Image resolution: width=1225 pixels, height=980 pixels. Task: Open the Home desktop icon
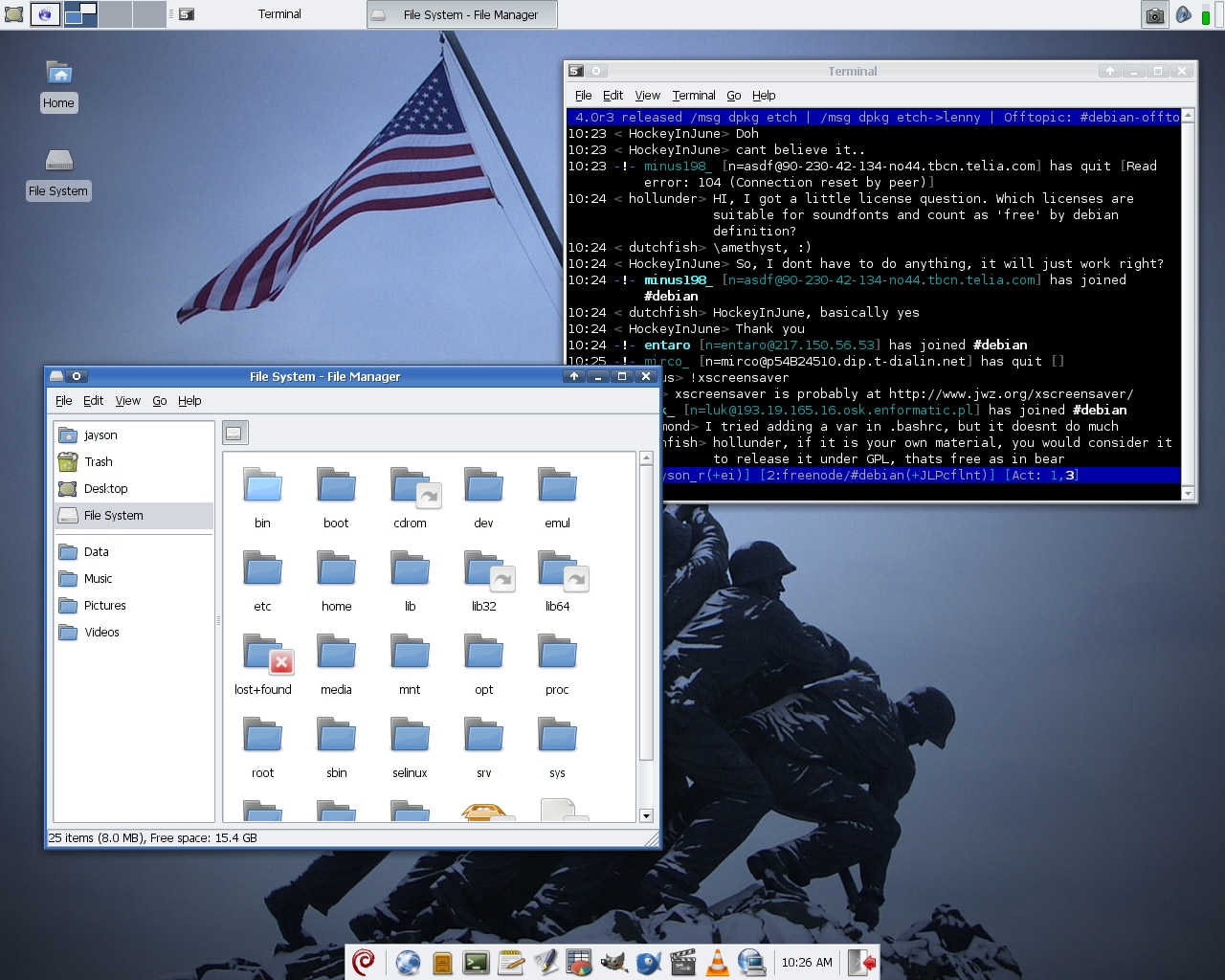tap(58, 85)
